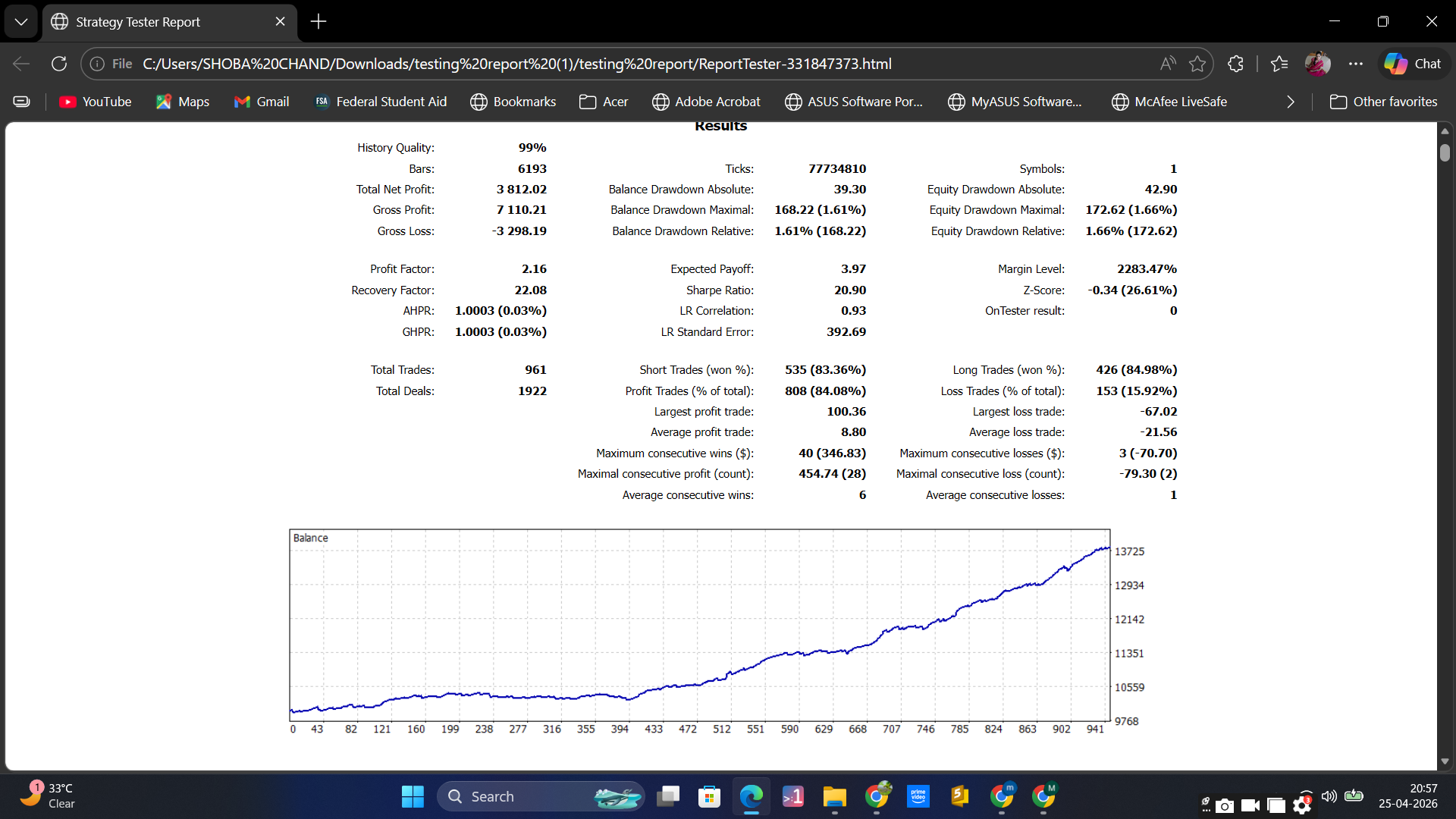Viewport: 1456px width, 819px height.
Task: Open Microsoft Store from taskbar
Action: click(709, 796)
